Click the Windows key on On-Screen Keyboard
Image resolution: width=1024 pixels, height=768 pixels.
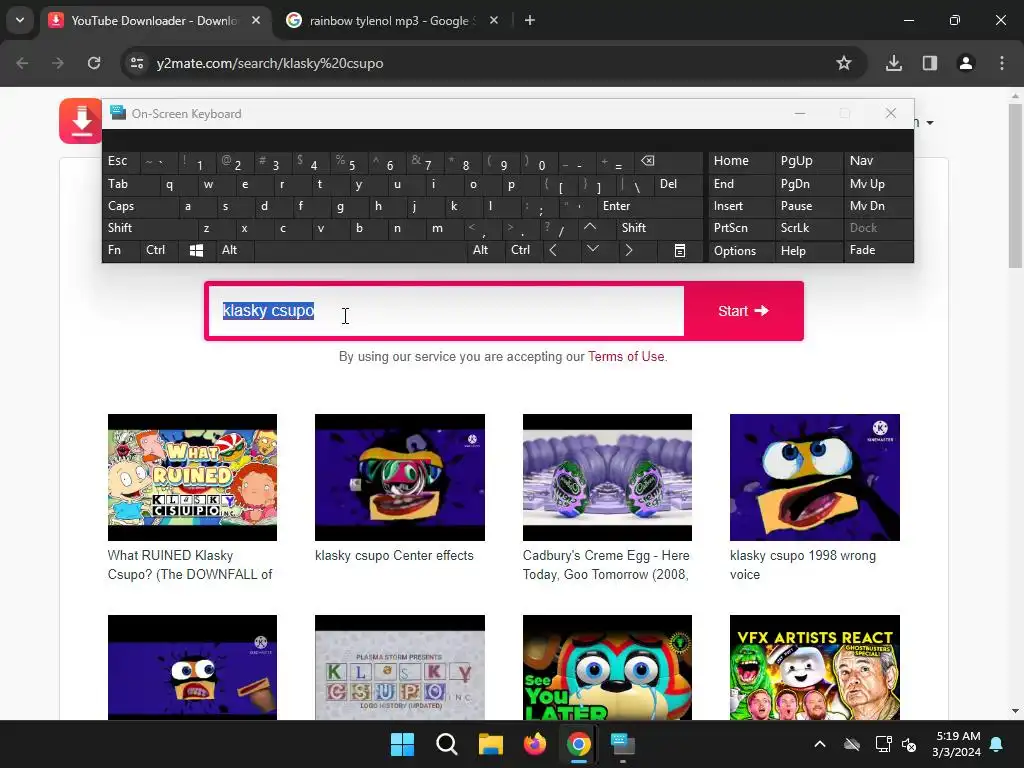pos(196,251)
